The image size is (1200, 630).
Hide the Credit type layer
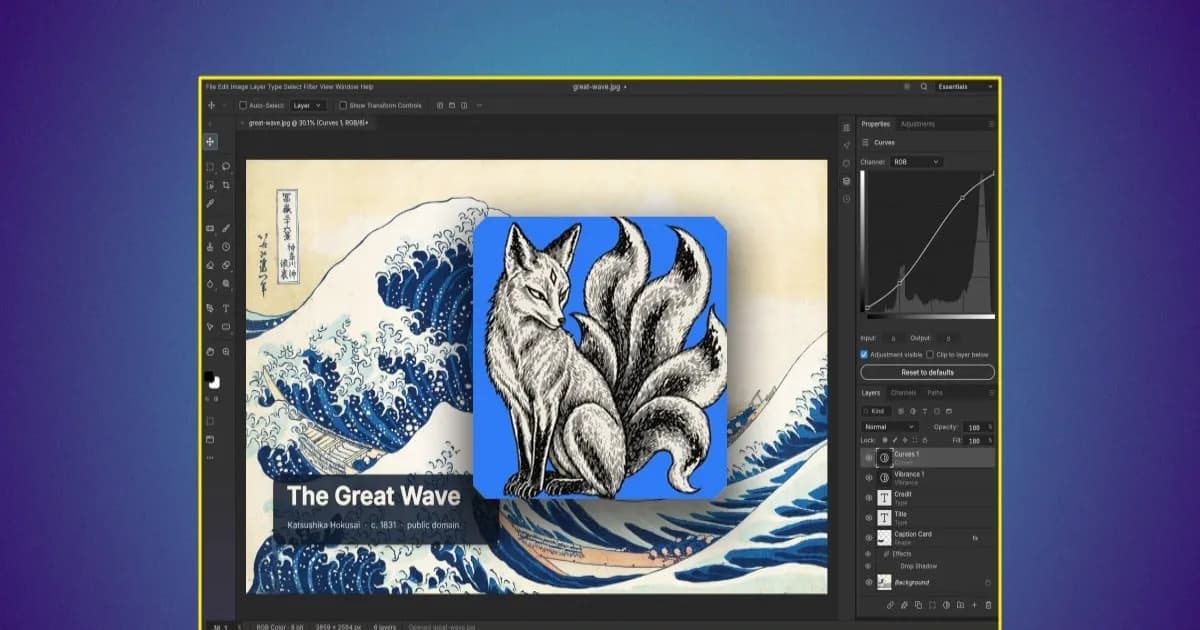[868, 497]
